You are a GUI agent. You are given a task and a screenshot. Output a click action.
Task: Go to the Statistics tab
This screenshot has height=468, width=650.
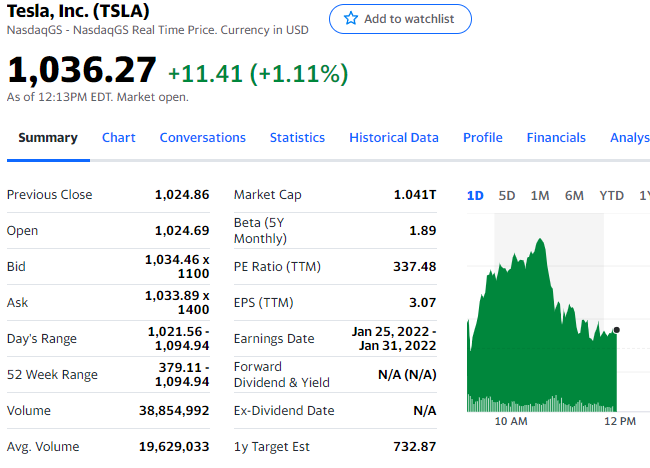coord(297,138)
